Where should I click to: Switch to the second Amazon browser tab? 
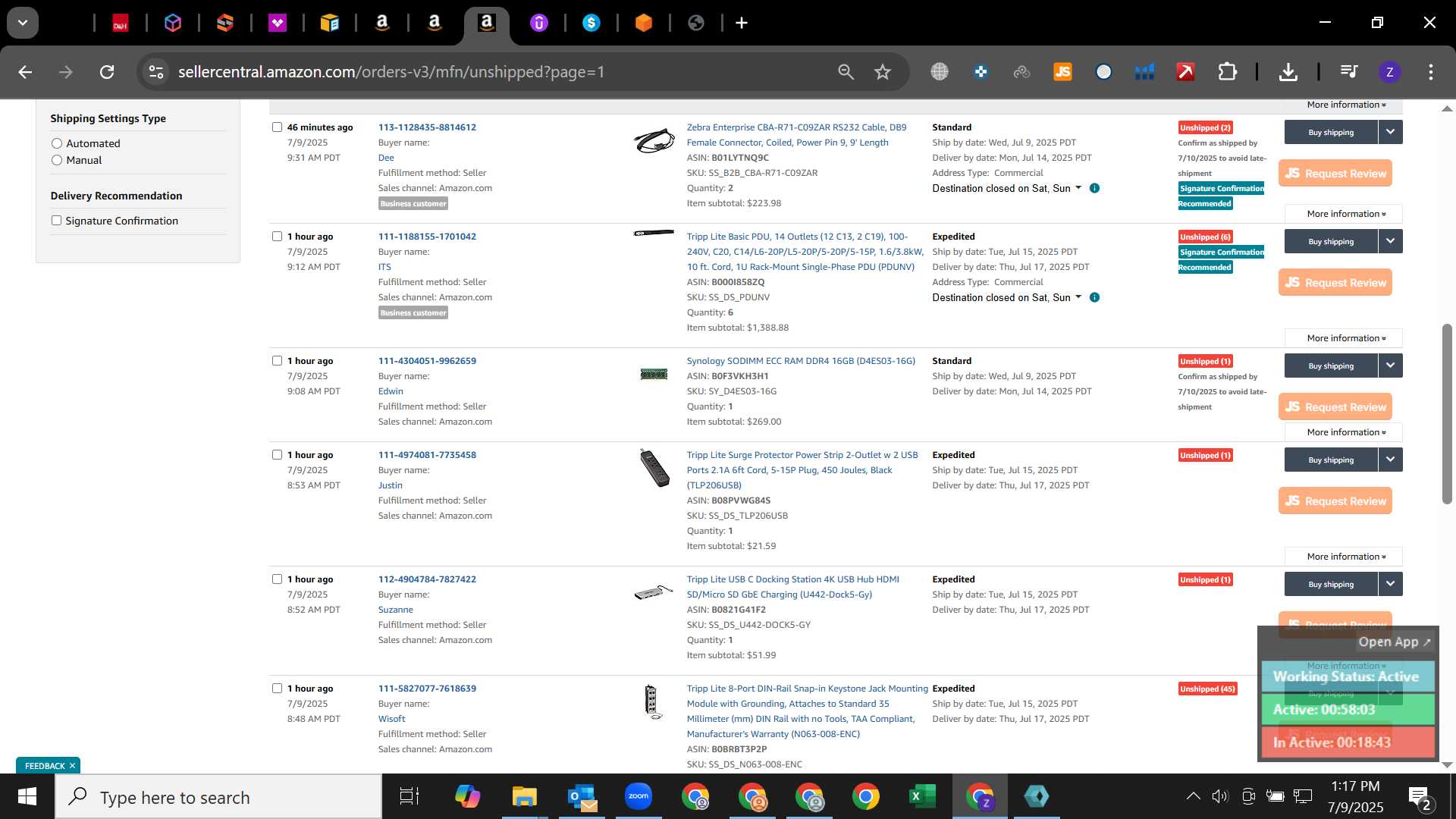tap(435, 23)
